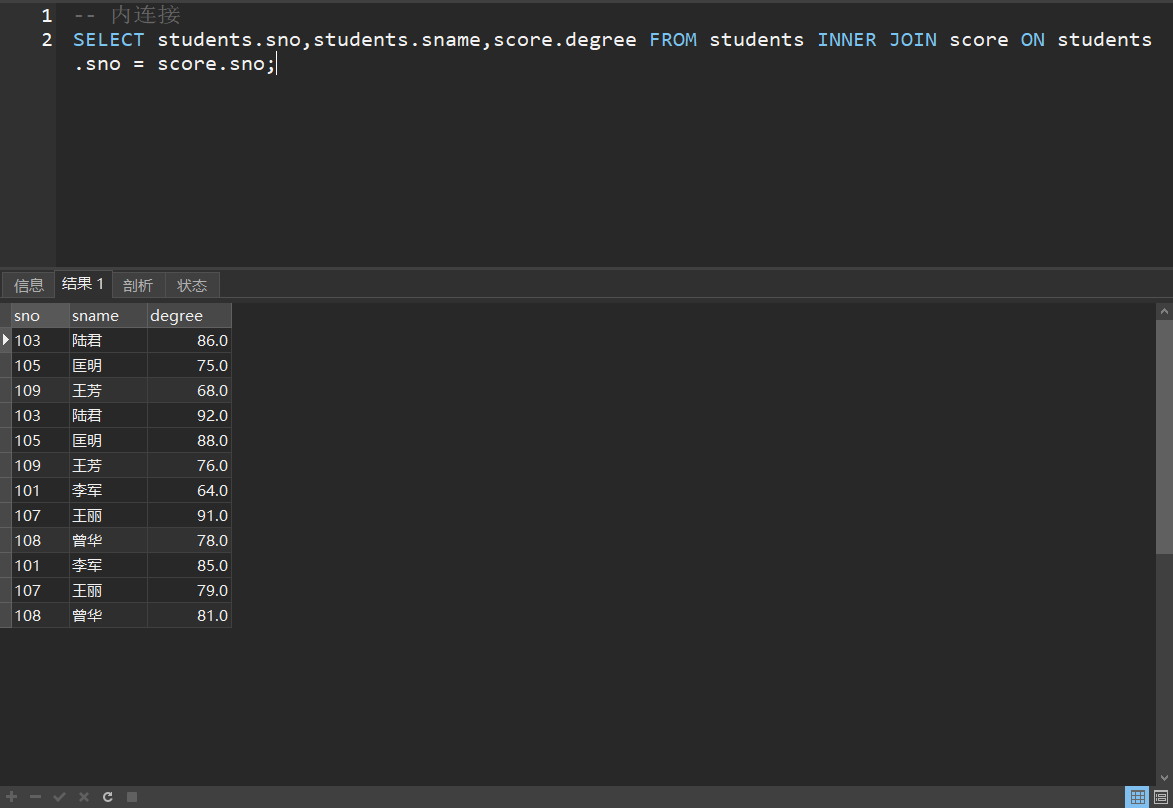Select the degree cell 68.0
The image size is (1173, 808).
tap(189, 391)
